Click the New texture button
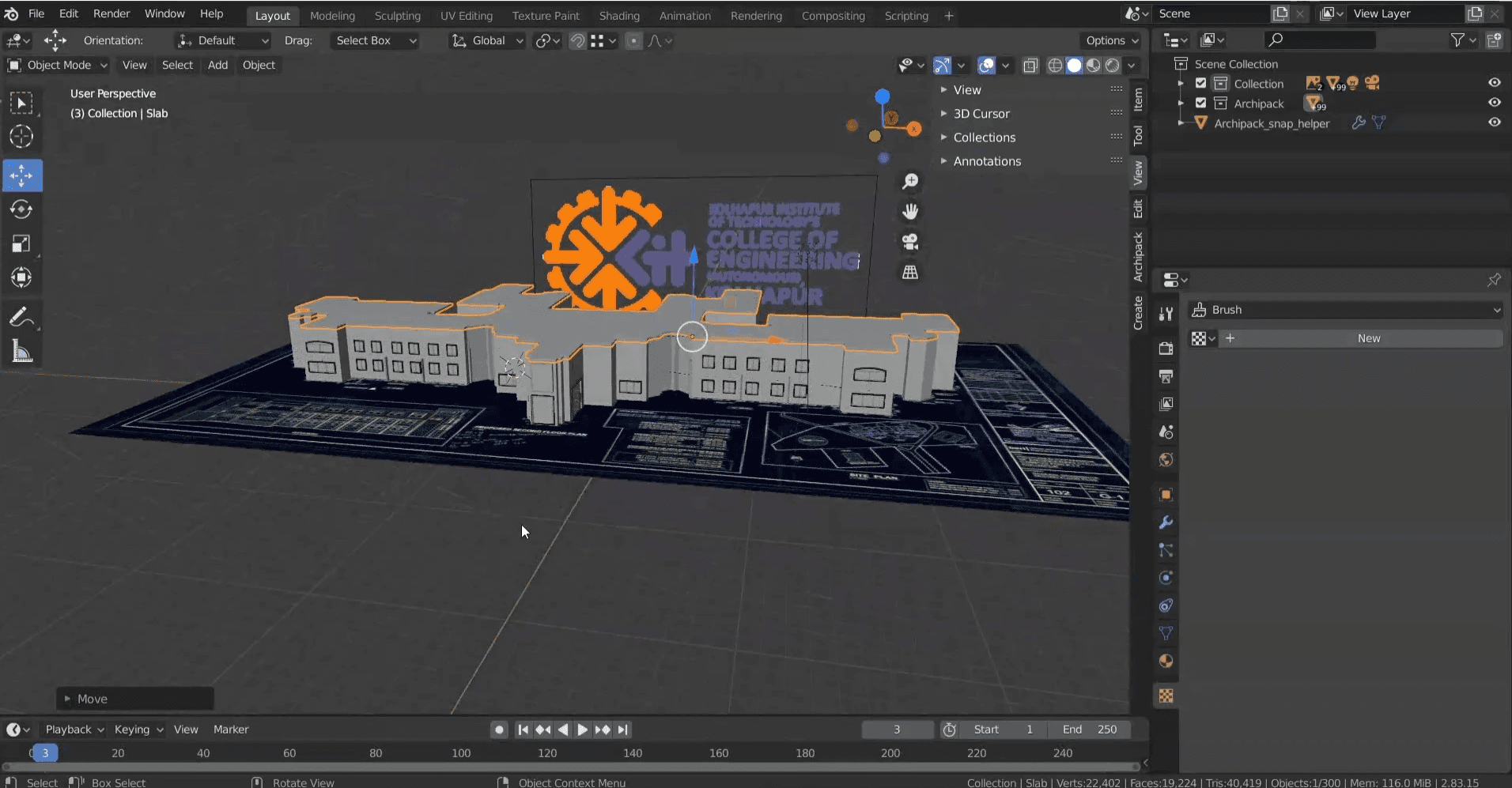Image resolution: width=1512 pixels, height=788 pixels. tap(1369, 338)
